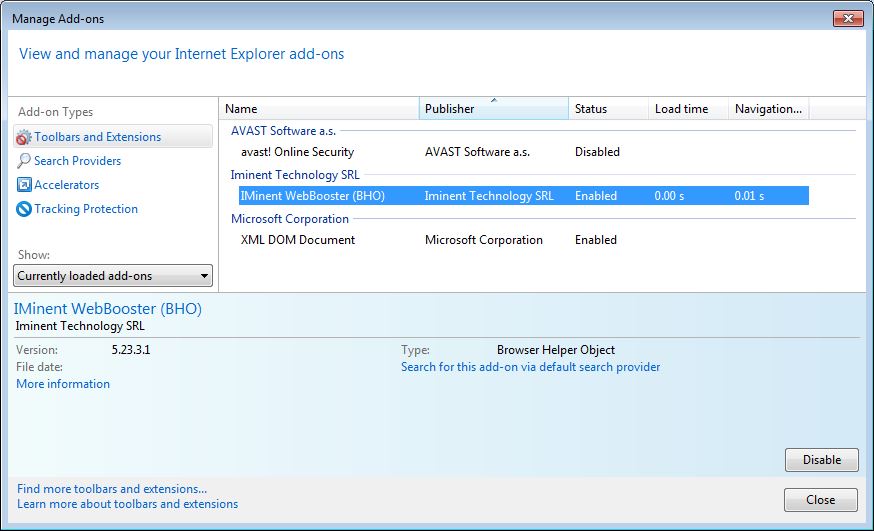Click the 0.00 s load time value
Viewport: 874px width, 531px height.
tap(669, 196)
